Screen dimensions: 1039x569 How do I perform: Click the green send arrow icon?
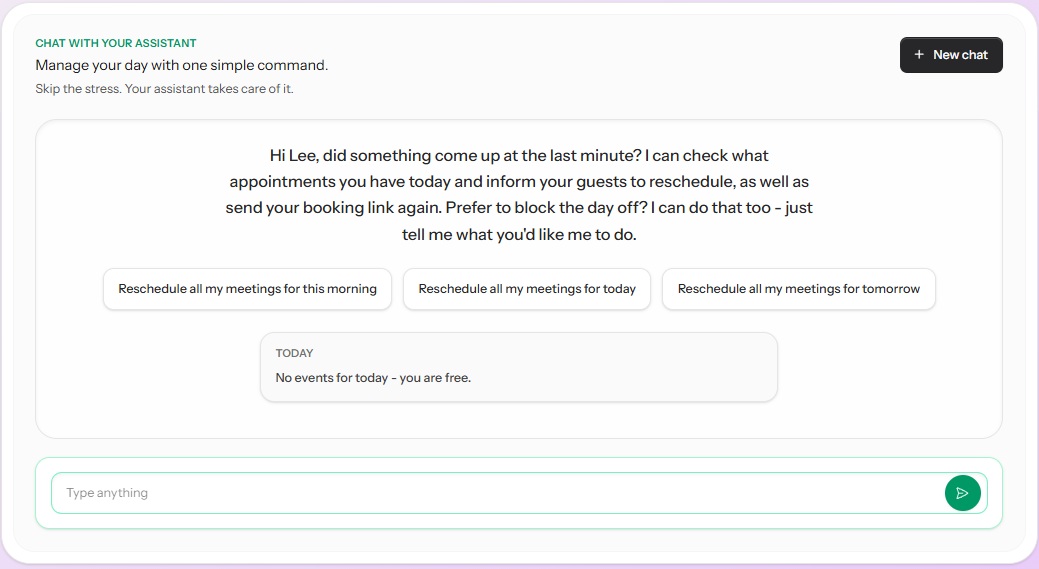coord(962,493)
